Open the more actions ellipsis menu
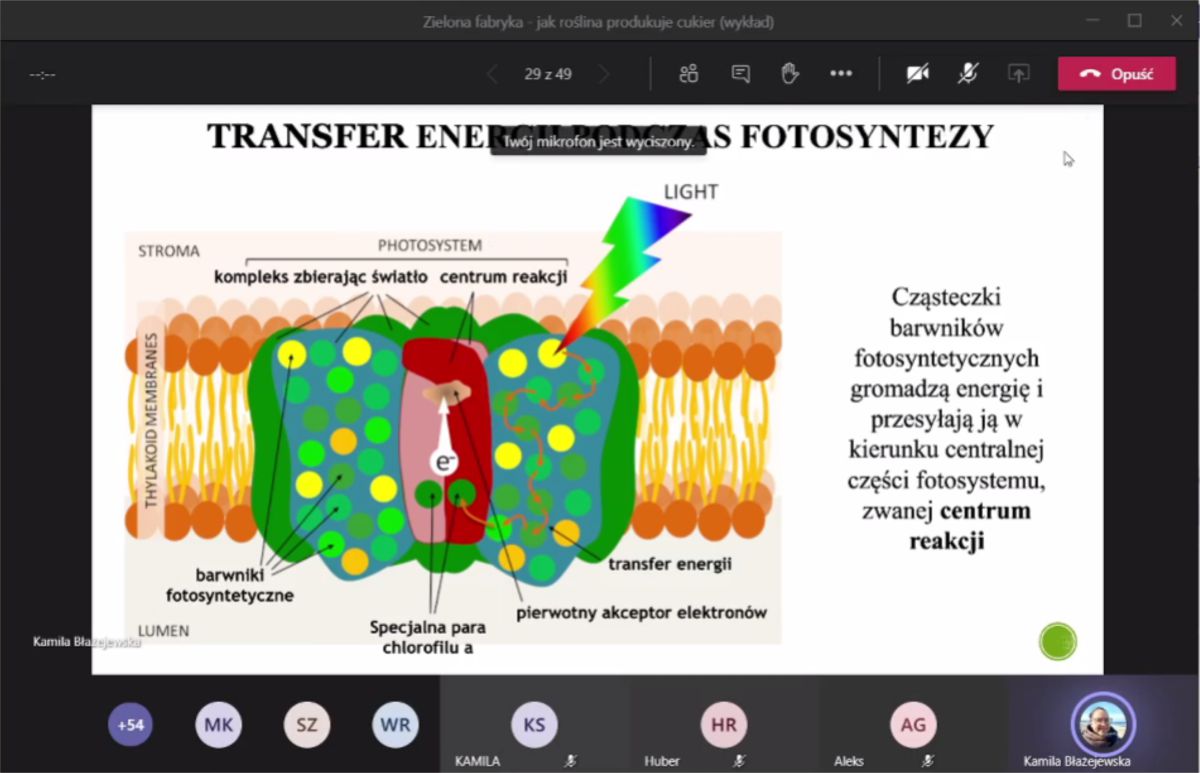Screen dimensions: 1200x773 841,74
